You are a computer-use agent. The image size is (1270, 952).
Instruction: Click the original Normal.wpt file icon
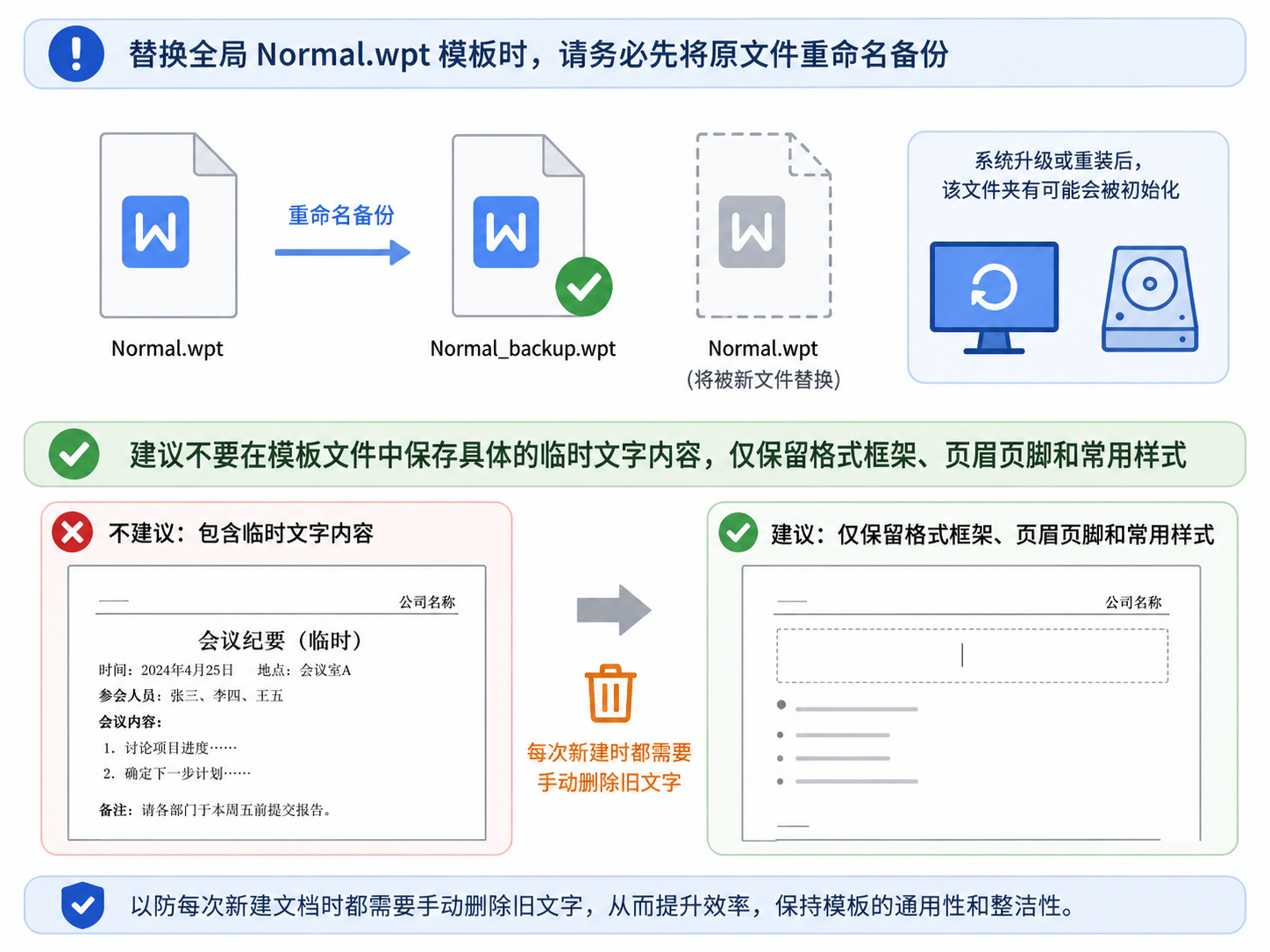coord(168,225)
